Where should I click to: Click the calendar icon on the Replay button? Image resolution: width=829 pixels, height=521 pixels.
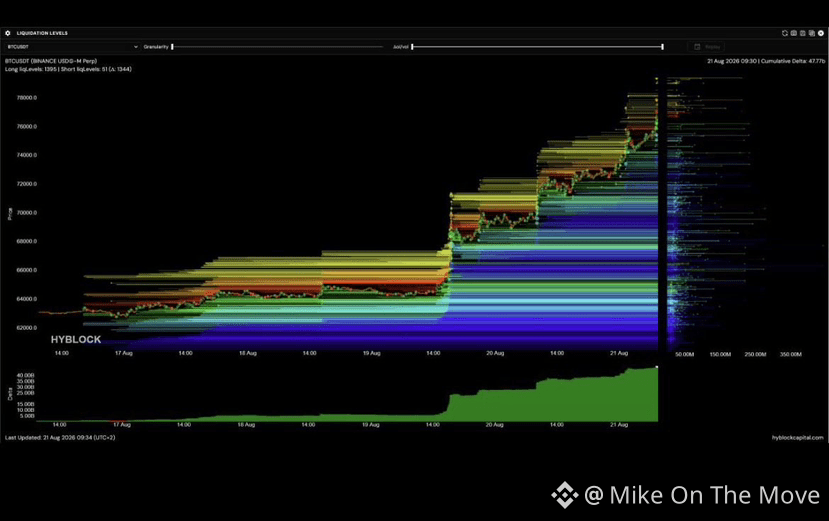(697, 47)
